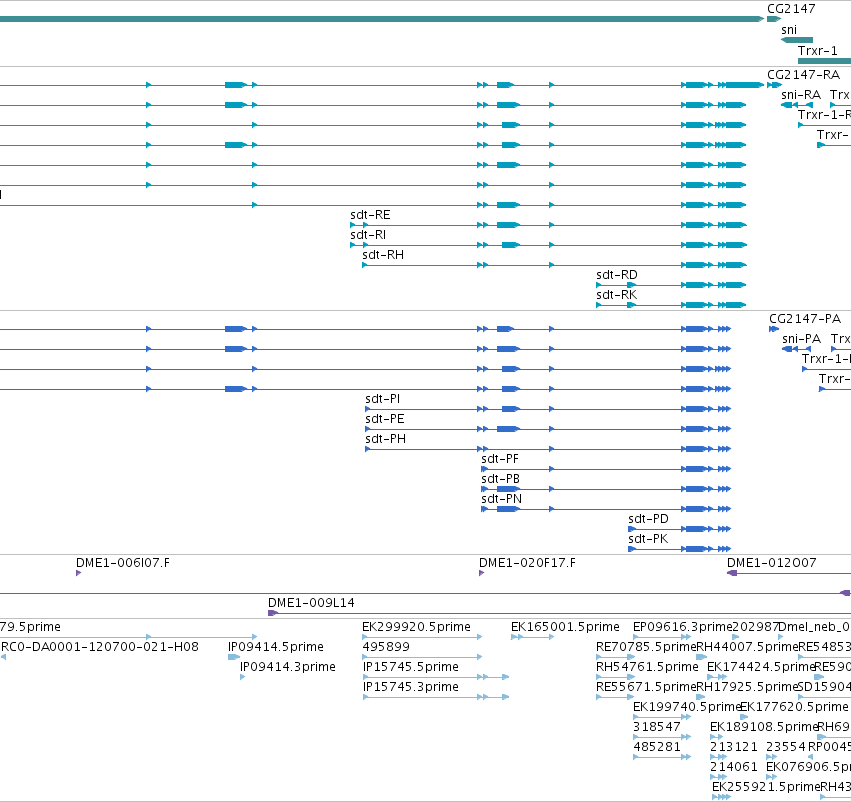This screenshot has height=802, width=851.
Task: Open the DME1-020F17.F feature label
Action: click(x=527, y=563)
